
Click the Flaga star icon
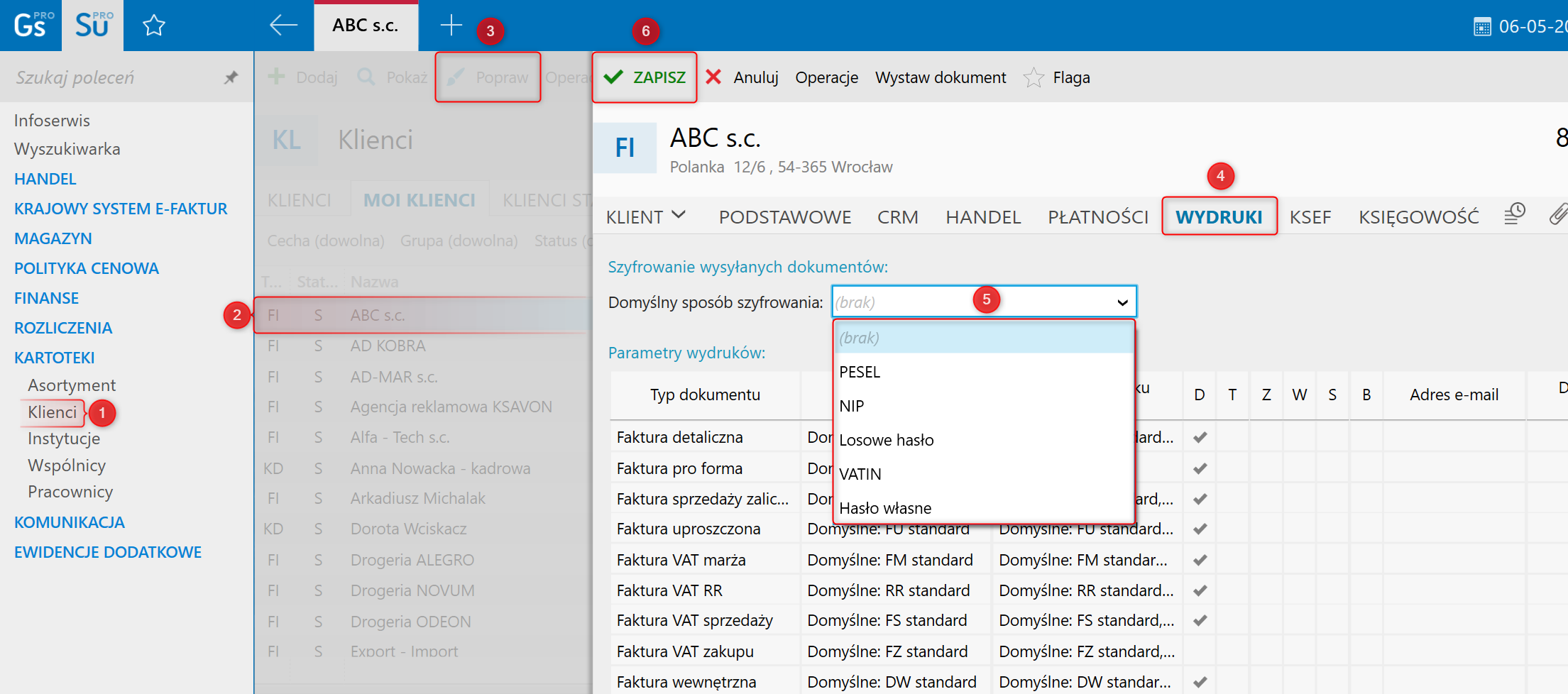1034,77
